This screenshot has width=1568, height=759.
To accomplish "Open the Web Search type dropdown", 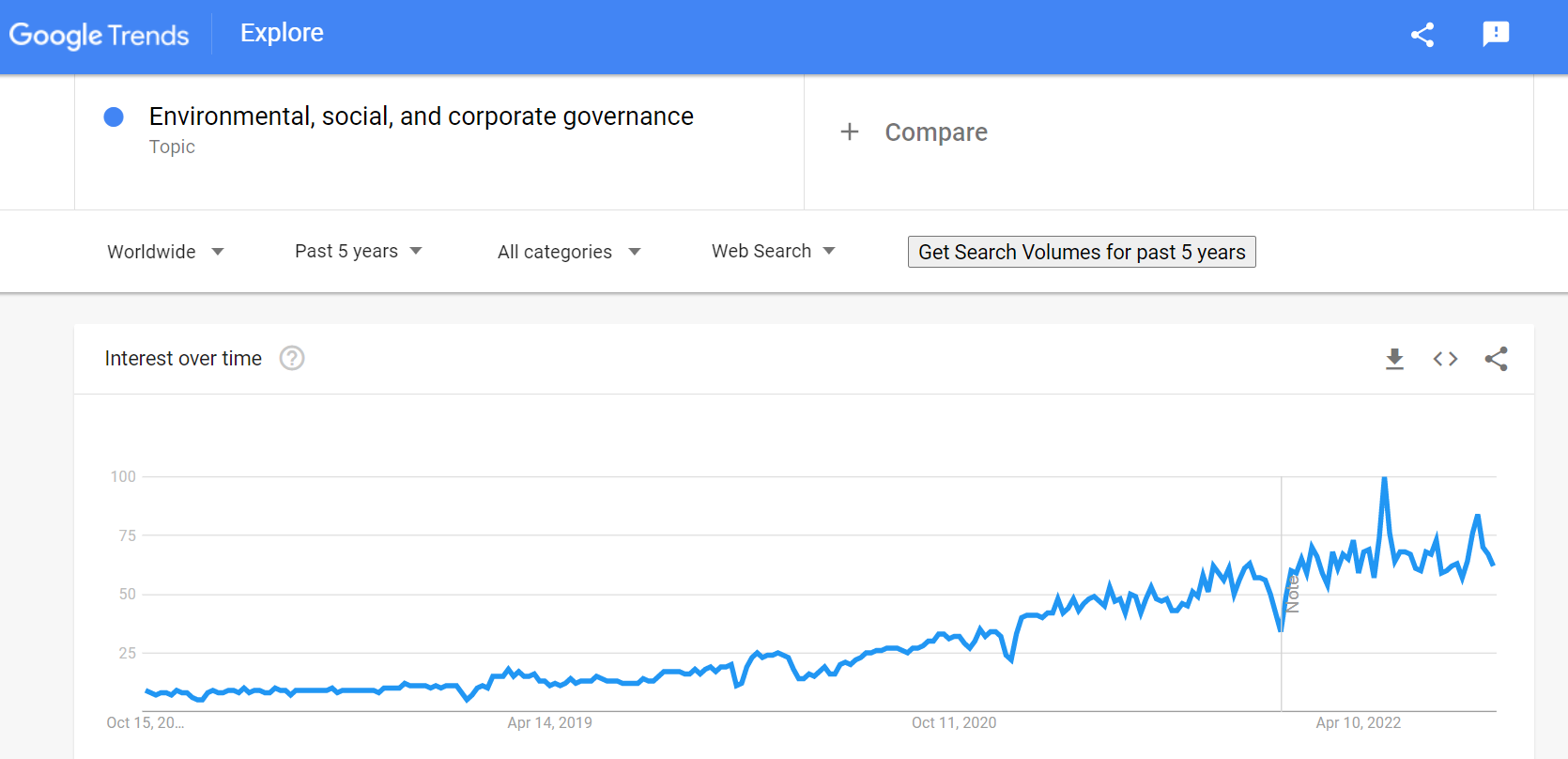I will coord(774,251).
